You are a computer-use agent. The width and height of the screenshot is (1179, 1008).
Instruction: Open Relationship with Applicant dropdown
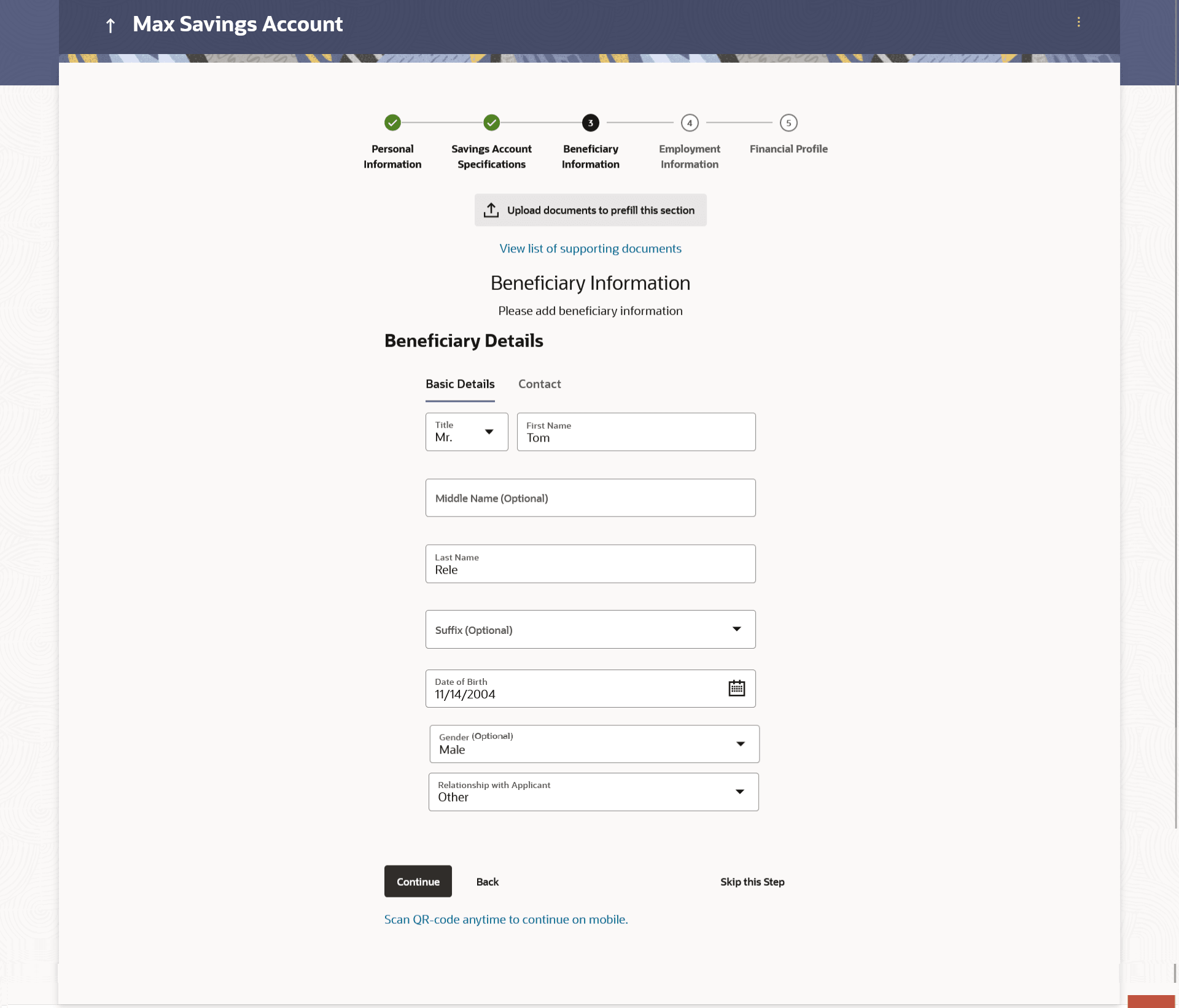pyautogui.click(x=739, y=792)
